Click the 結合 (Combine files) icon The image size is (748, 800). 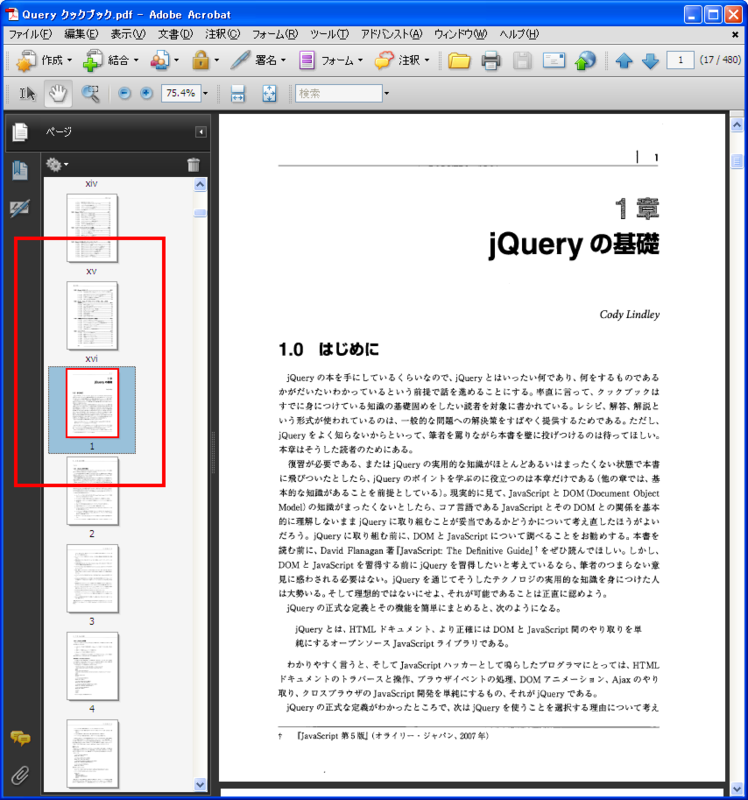tap(92, 61)
